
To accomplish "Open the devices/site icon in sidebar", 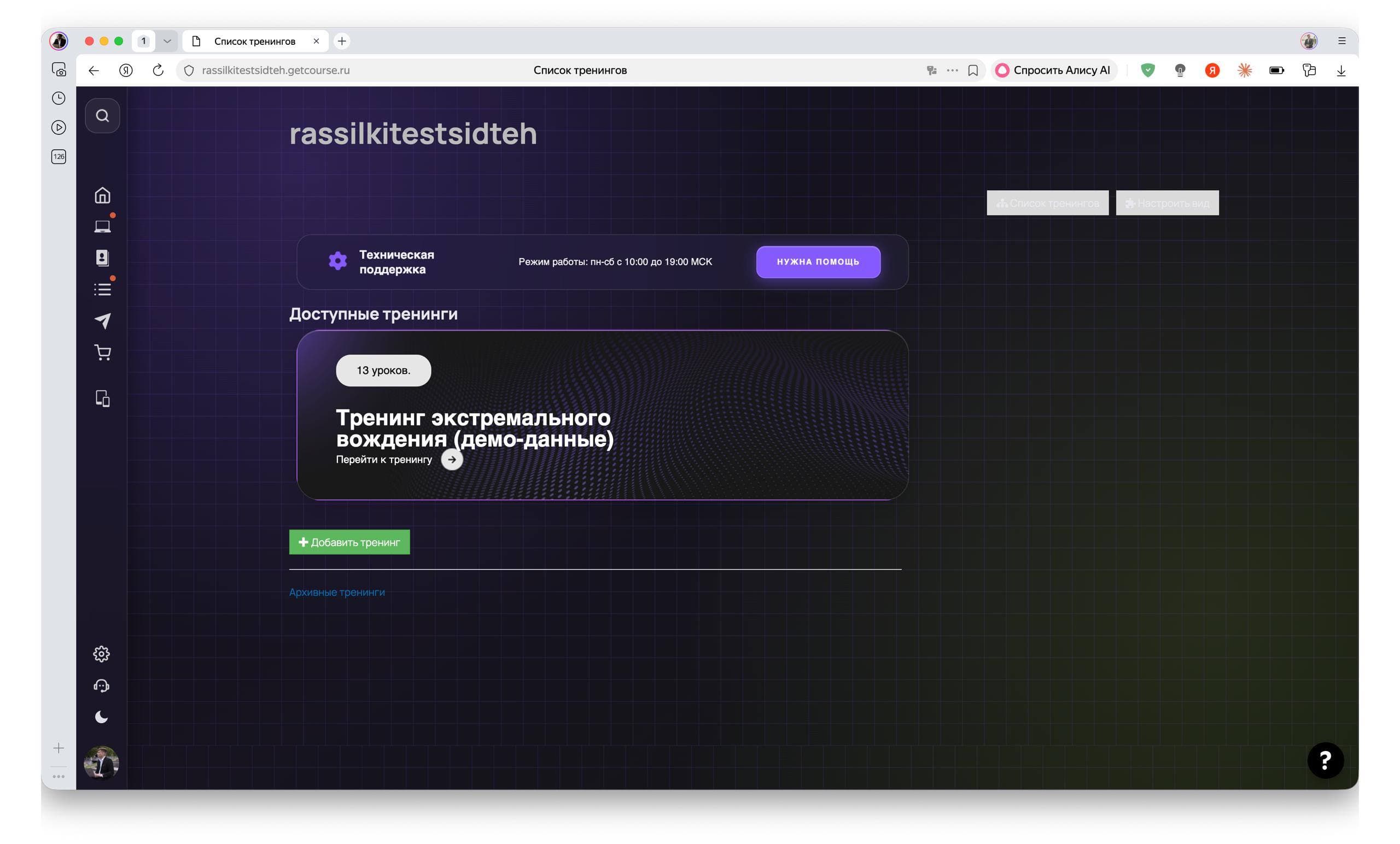I will 102,398.
